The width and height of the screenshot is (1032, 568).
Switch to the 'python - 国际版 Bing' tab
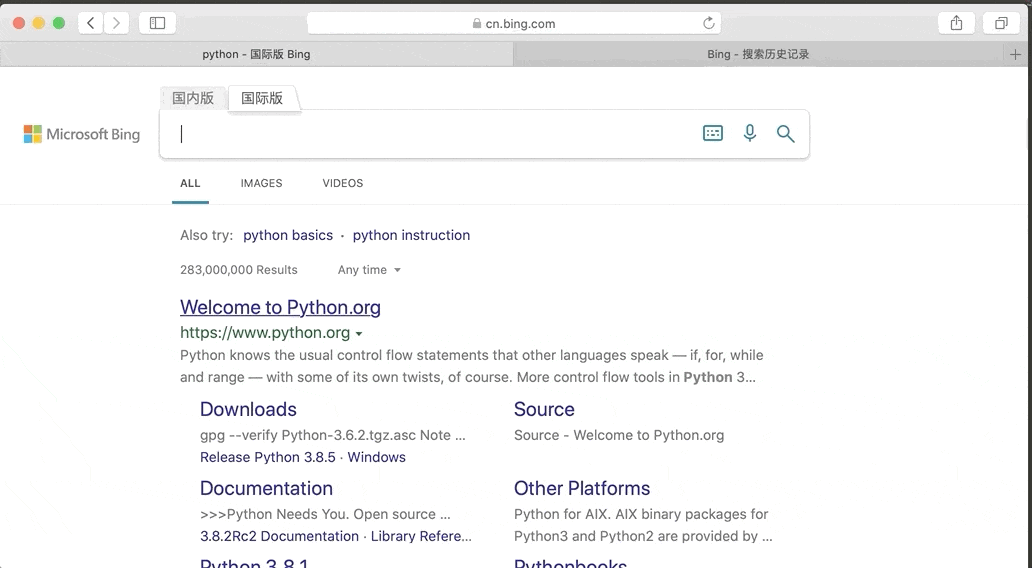(256, 55)
